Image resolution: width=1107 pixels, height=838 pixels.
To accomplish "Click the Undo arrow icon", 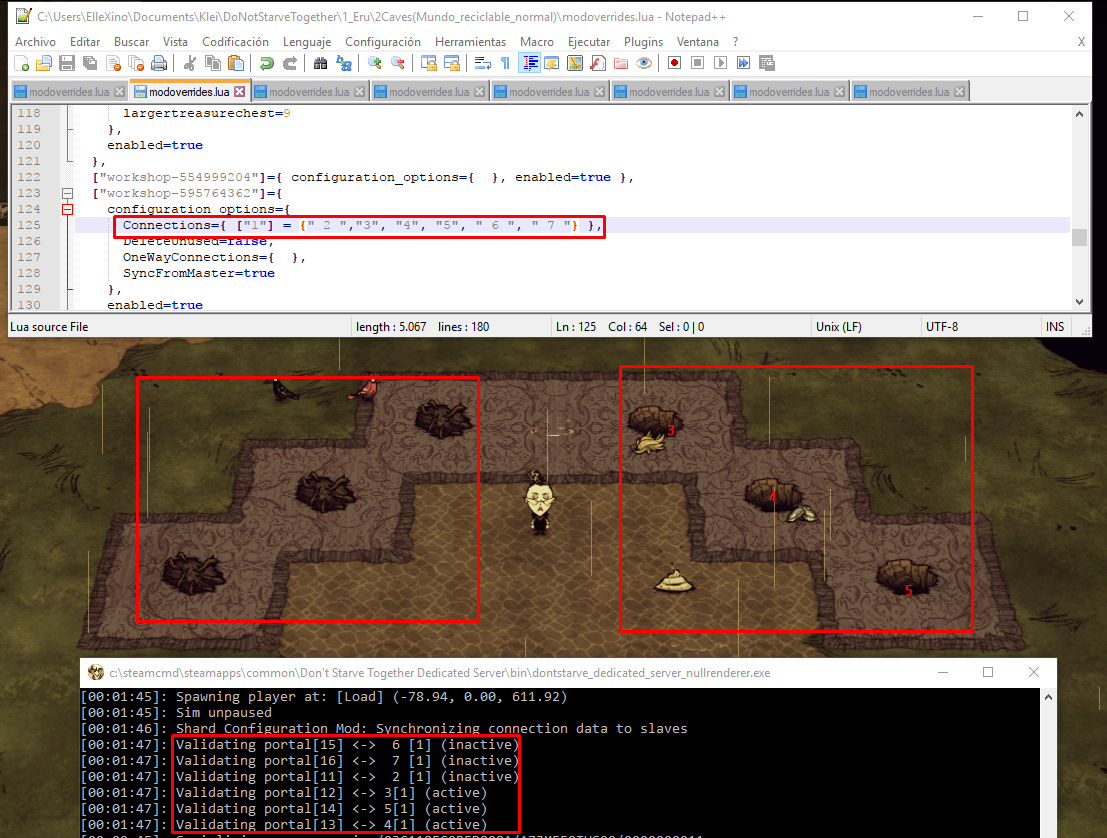I will [x=266, y=63].
